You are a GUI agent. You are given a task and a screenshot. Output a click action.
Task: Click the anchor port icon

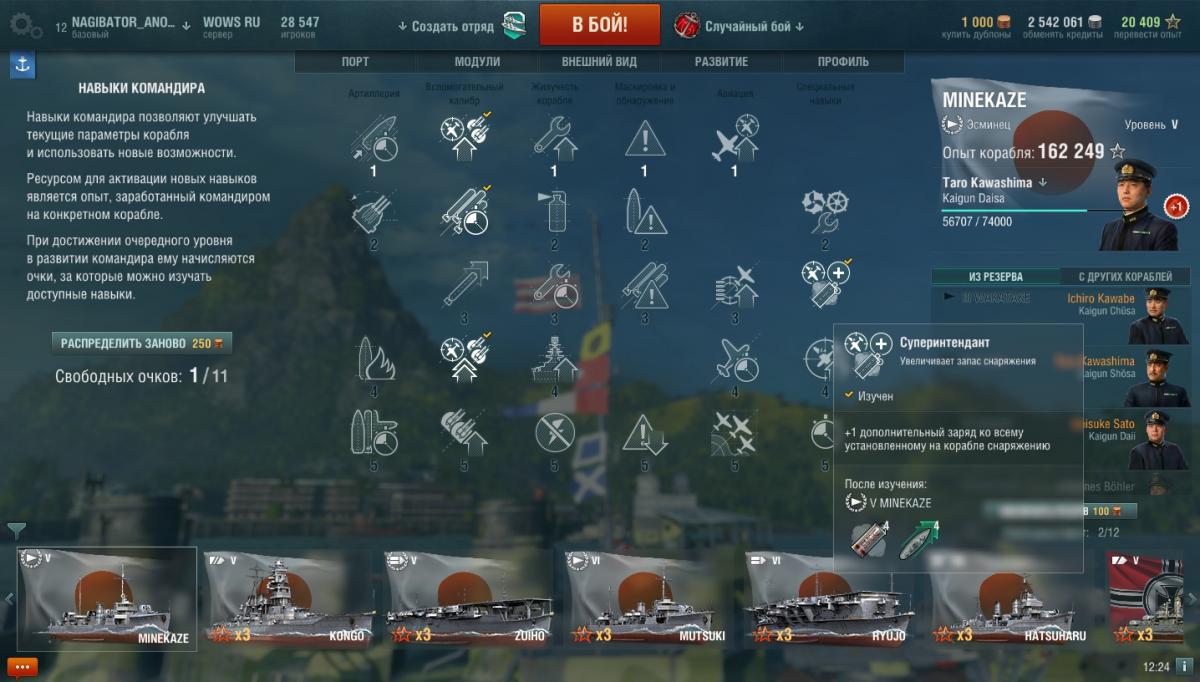pyautogui.click(x=22, y=66)
